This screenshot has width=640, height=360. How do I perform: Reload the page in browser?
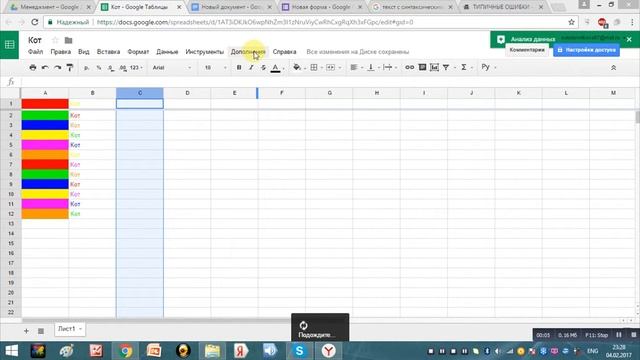[35, 22]
